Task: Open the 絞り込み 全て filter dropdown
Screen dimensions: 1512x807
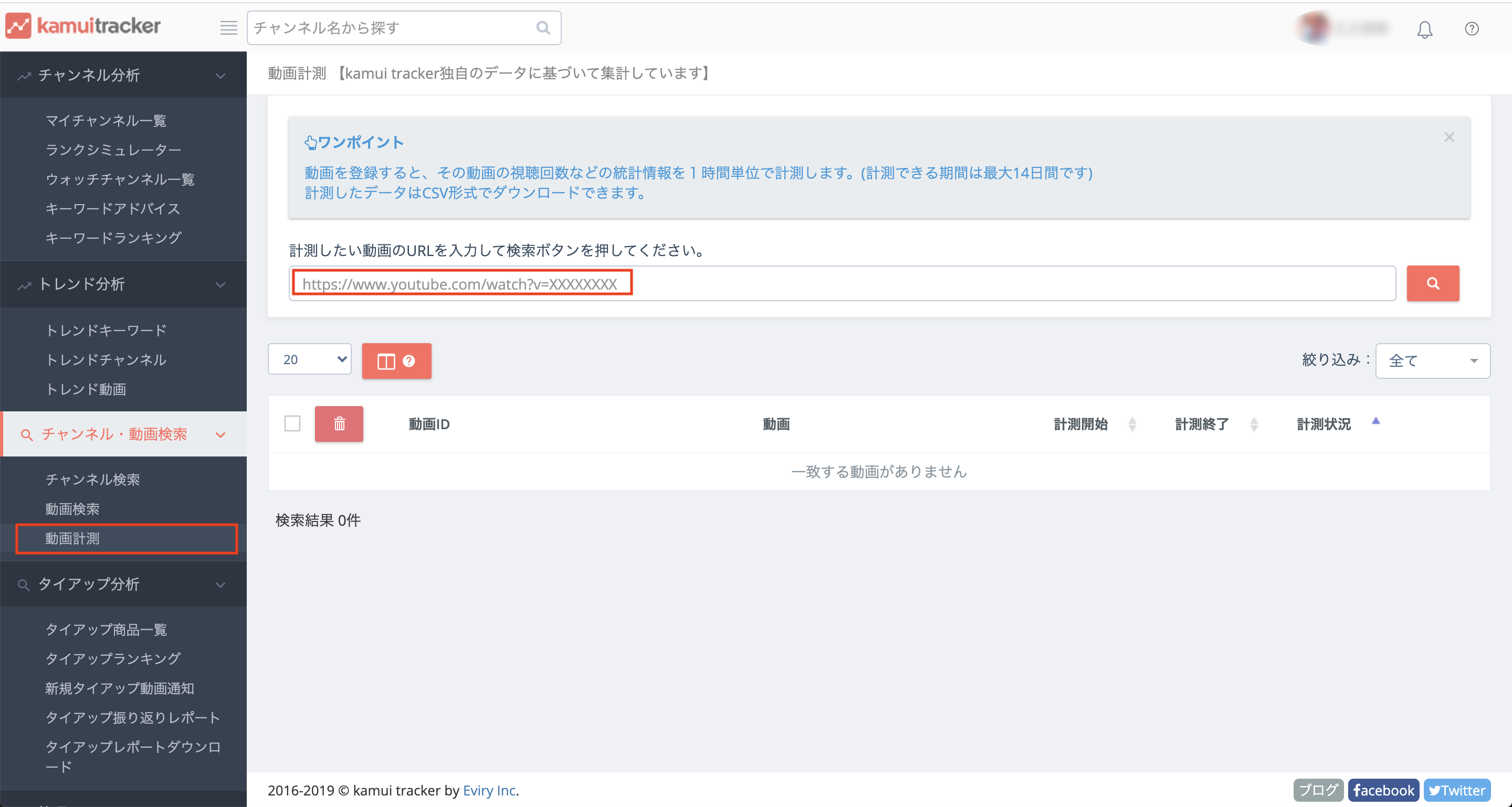Action: pyautogui.click(x=1432, y=360)
